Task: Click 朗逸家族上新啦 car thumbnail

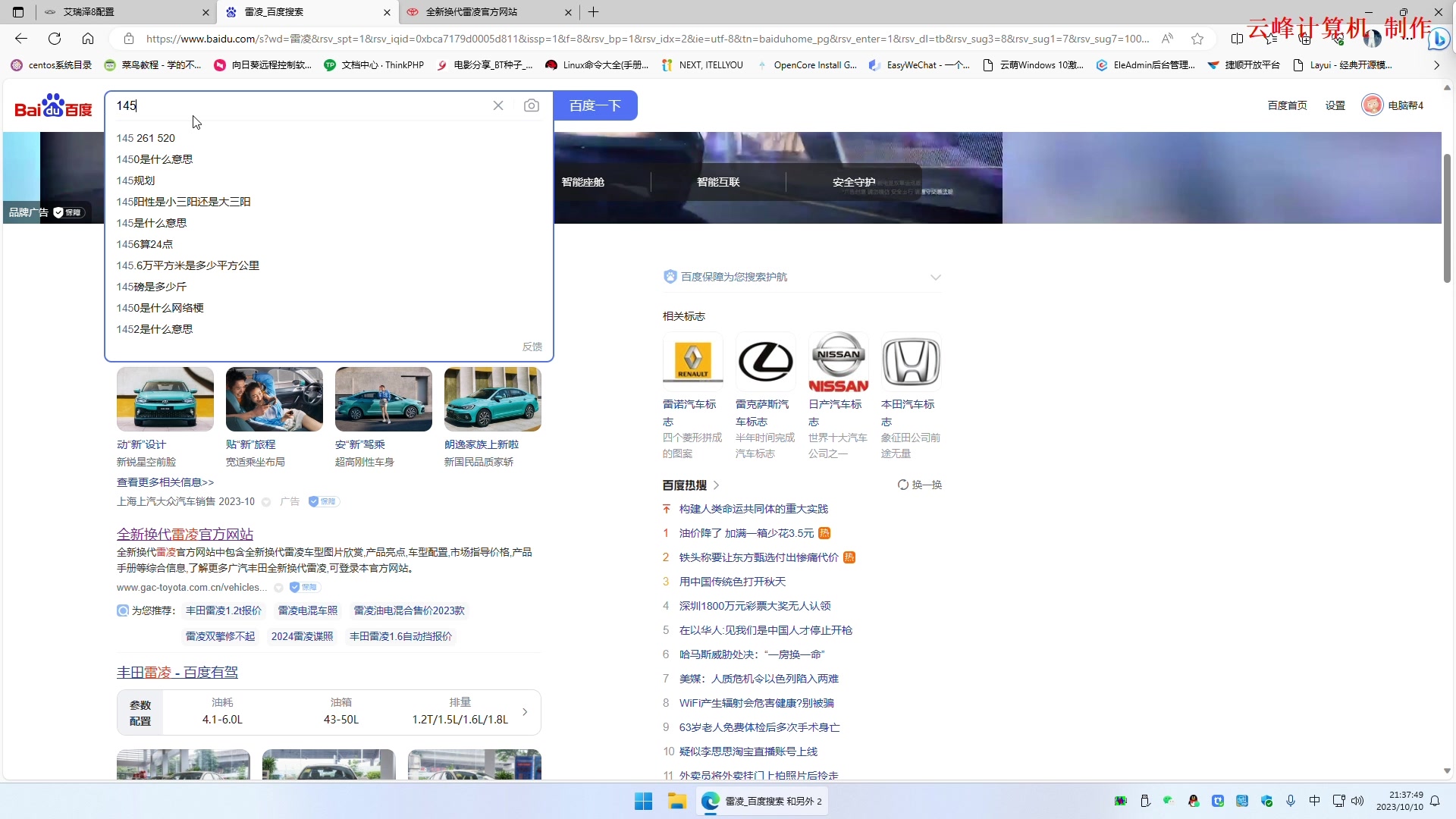Action: tap(493, 400)
